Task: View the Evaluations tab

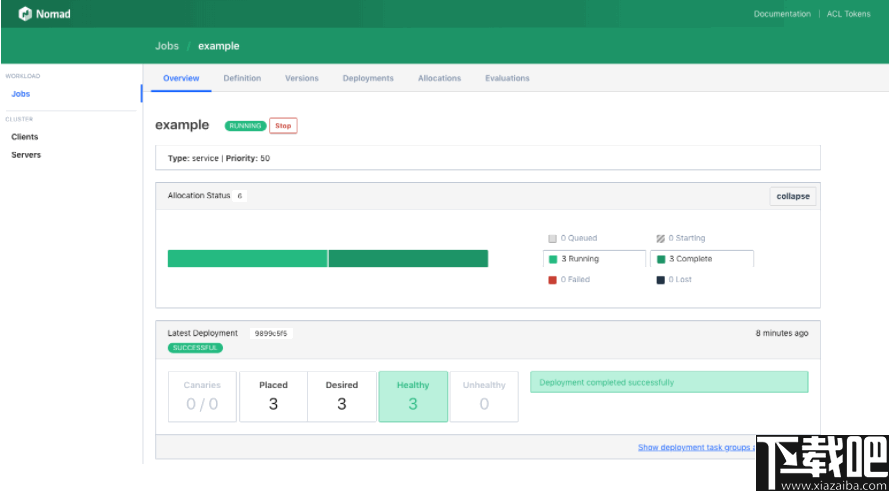Action: pyautogui.click(x=507, y=78)
